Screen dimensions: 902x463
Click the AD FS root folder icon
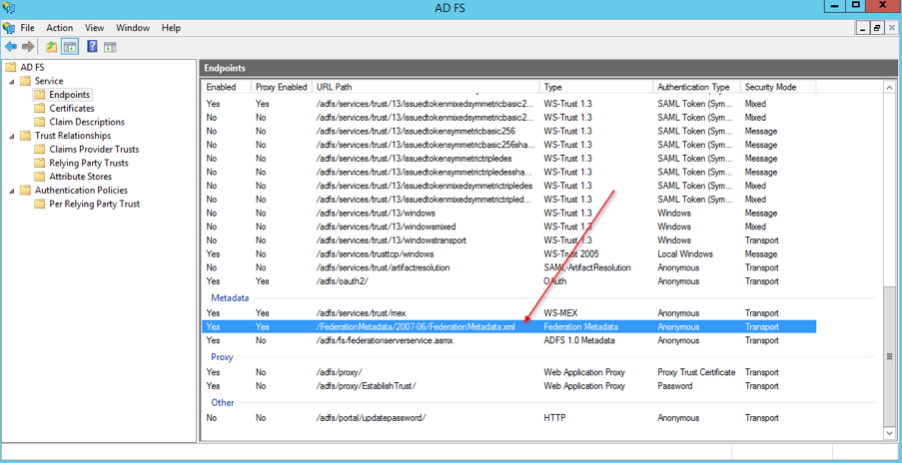(x=11, y=67)
